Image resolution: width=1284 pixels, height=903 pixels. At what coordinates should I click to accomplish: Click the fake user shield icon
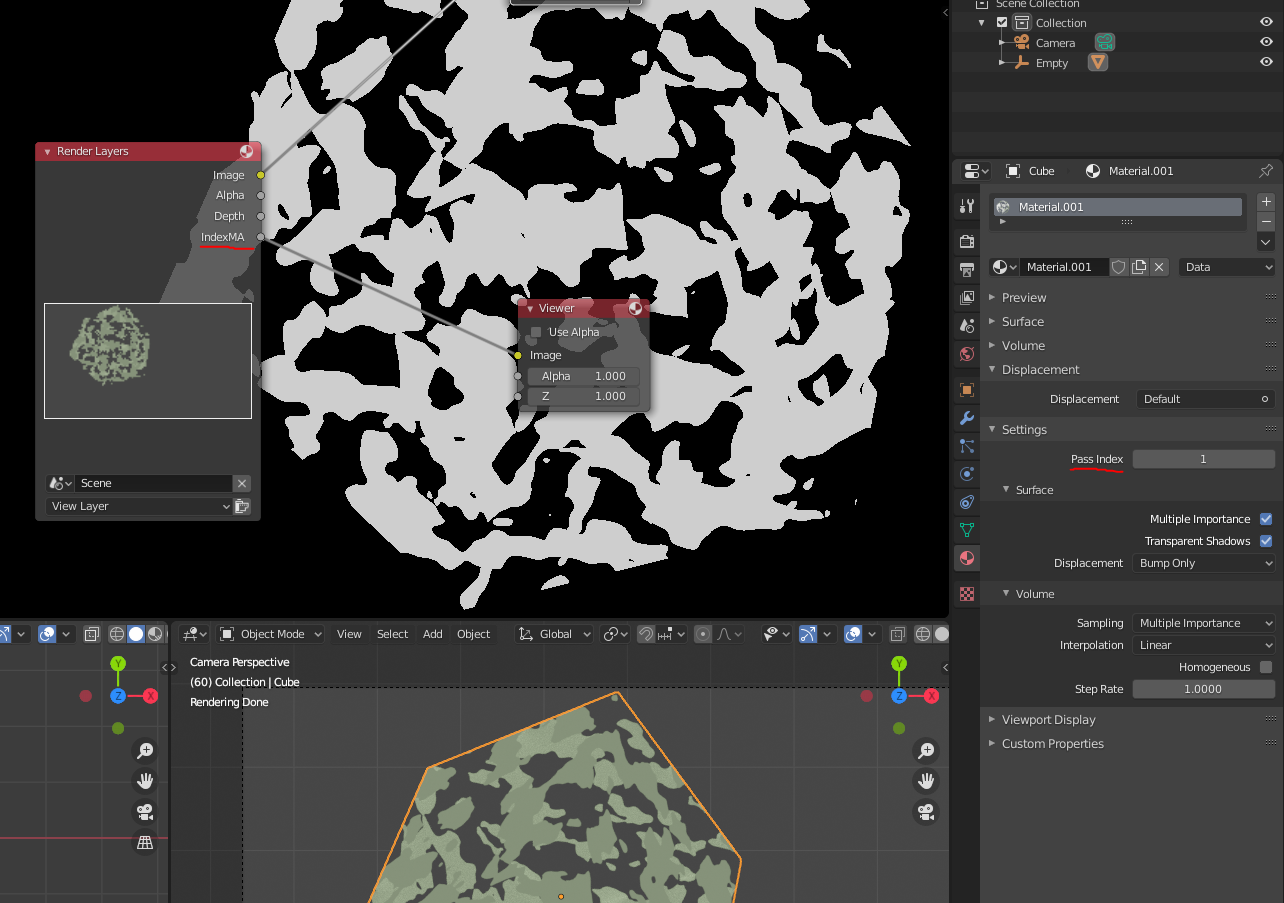(1119, 267)
